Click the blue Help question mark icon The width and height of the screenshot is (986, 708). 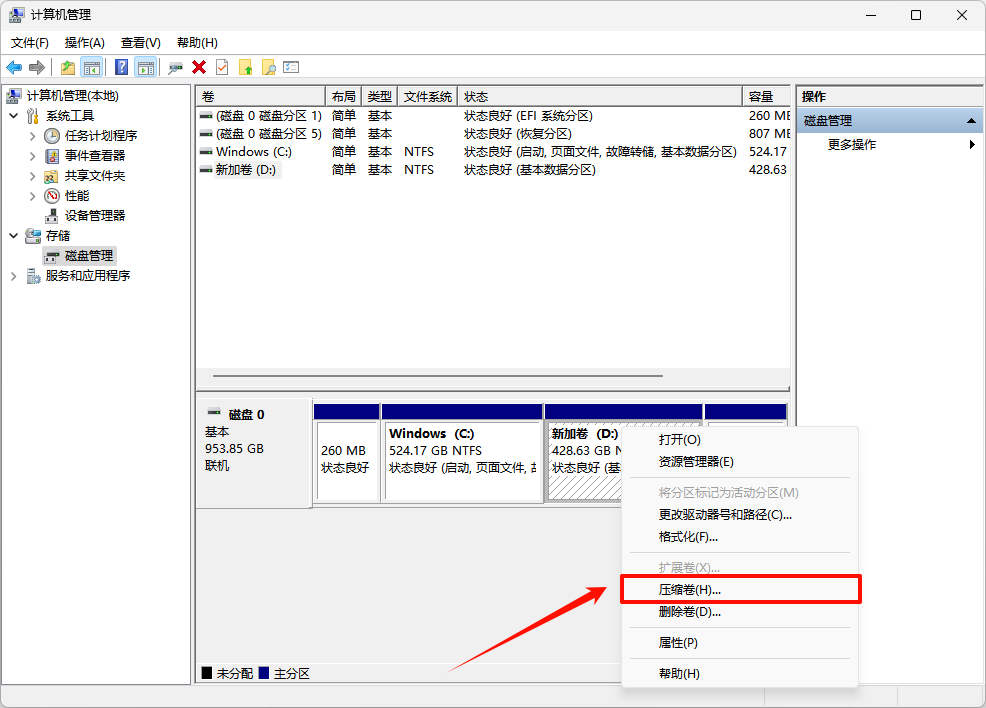[x=121, y=67]
